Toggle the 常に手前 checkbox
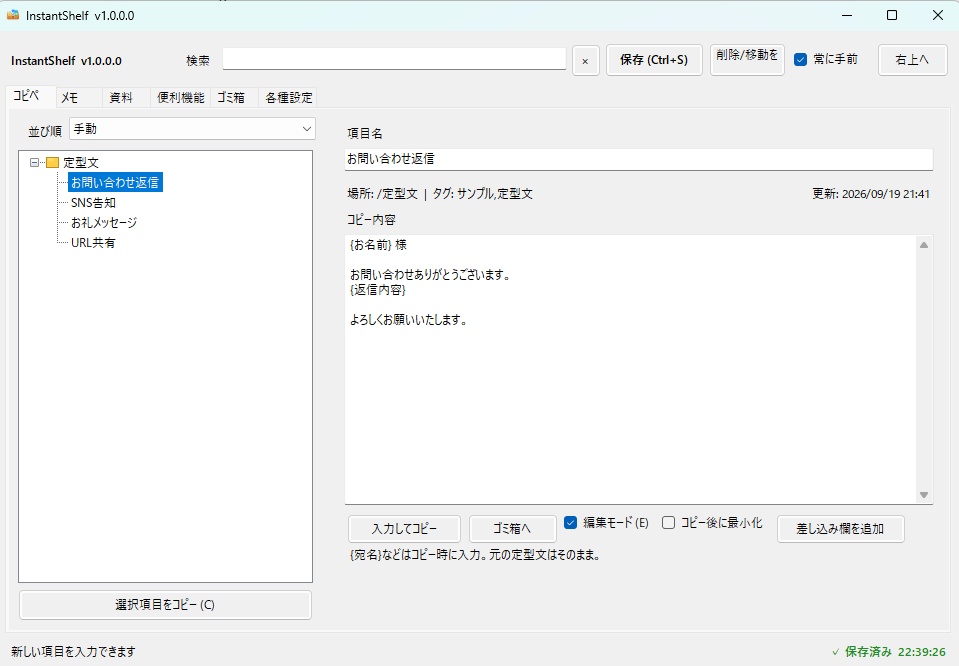 coord(800,59)
